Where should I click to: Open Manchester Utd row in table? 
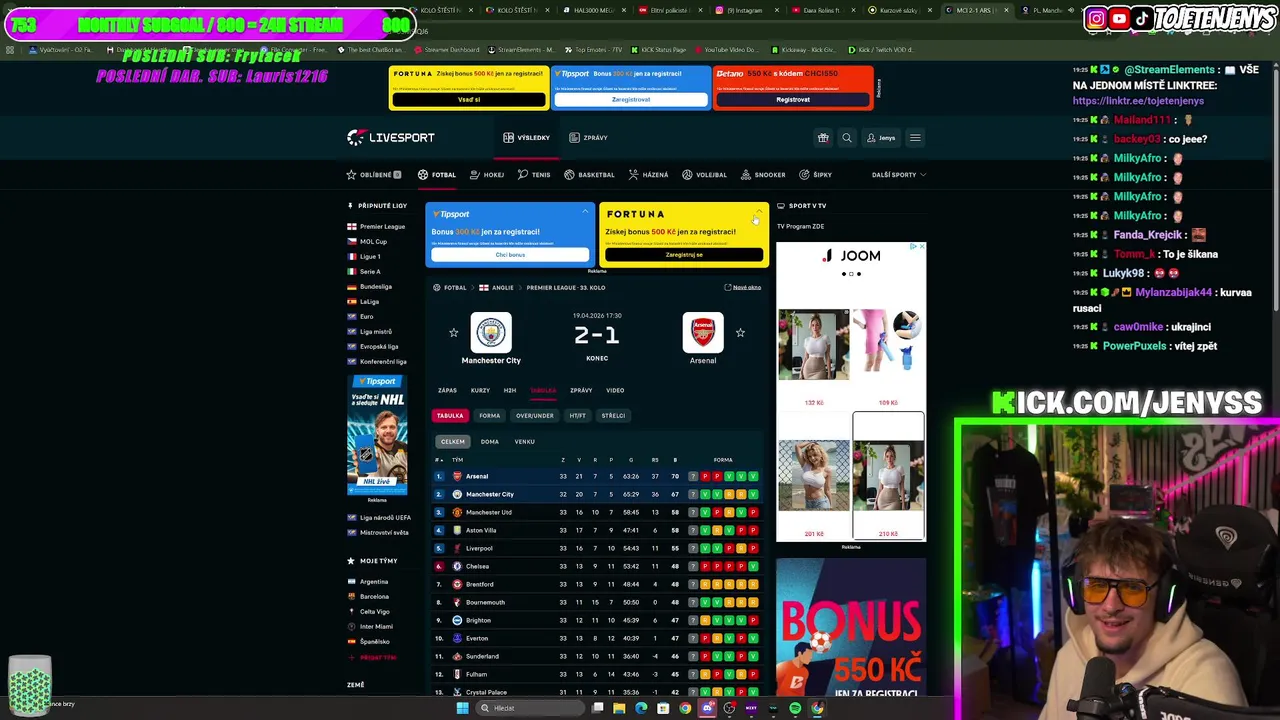pos(598,512)
